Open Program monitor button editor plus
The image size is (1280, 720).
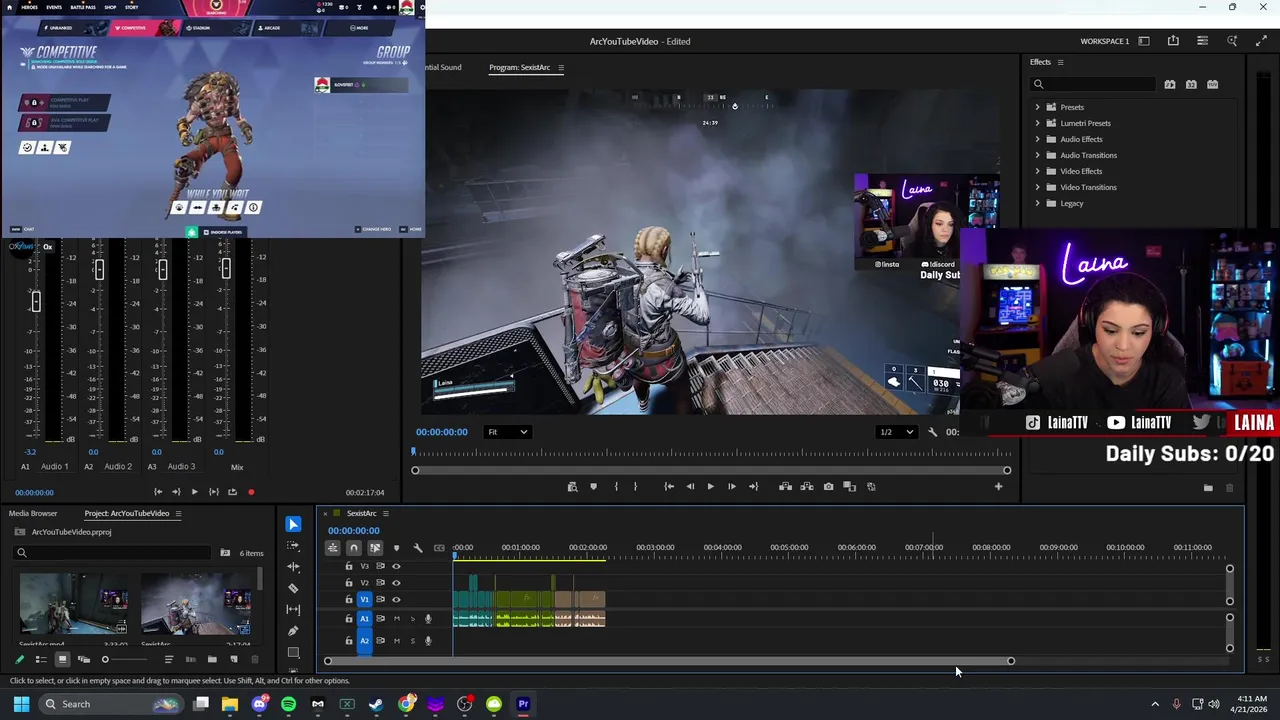998,487
